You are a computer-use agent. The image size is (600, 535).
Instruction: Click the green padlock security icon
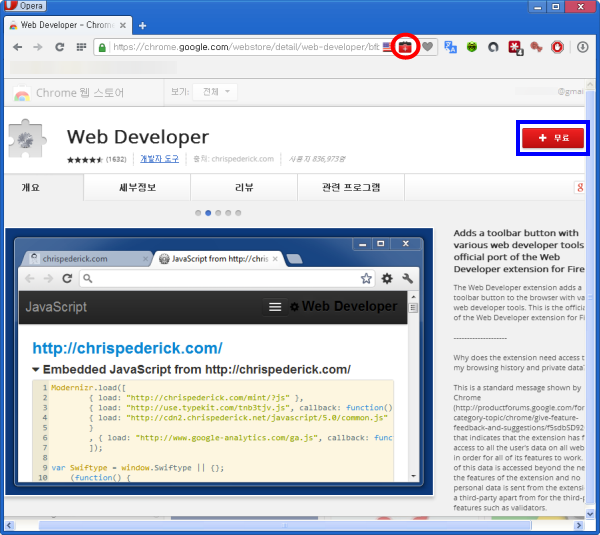coord(102,47)
